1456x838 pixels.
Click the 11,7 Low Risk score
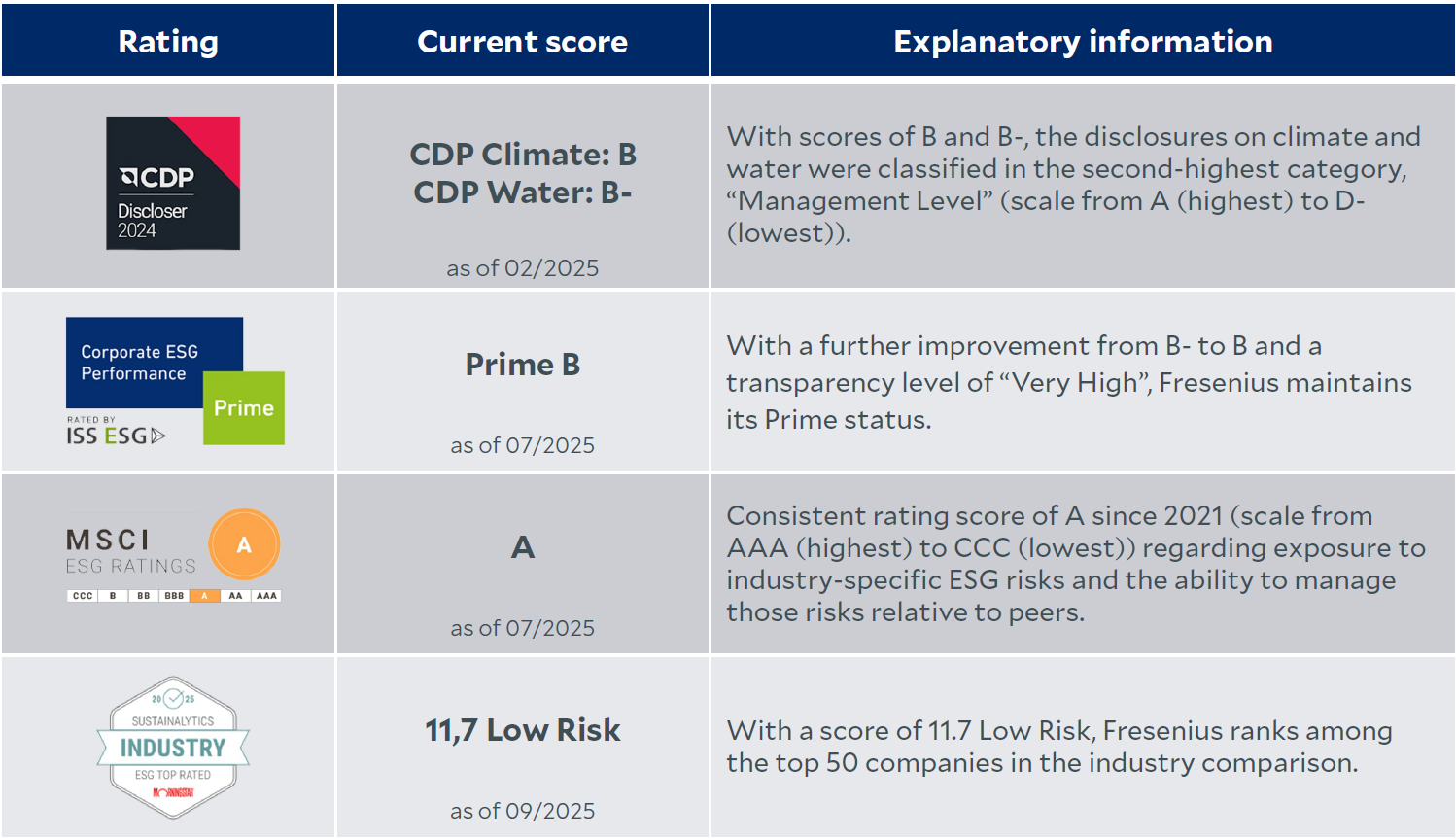523,730
